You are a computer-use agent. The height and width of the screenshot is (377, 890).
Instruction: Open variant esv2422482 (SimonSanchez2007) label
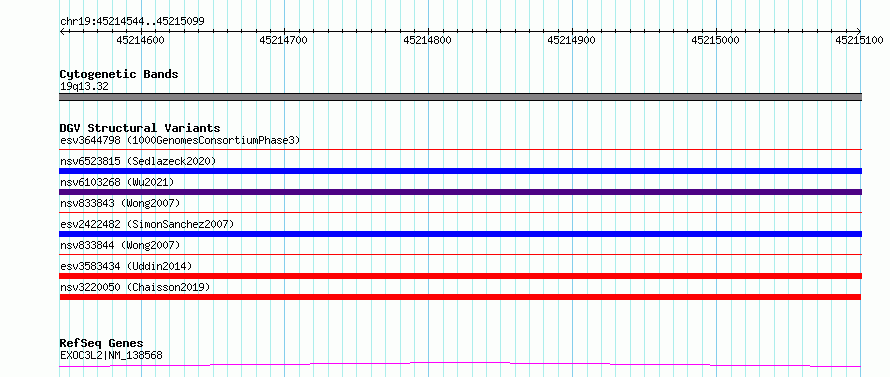coord(147,224)
